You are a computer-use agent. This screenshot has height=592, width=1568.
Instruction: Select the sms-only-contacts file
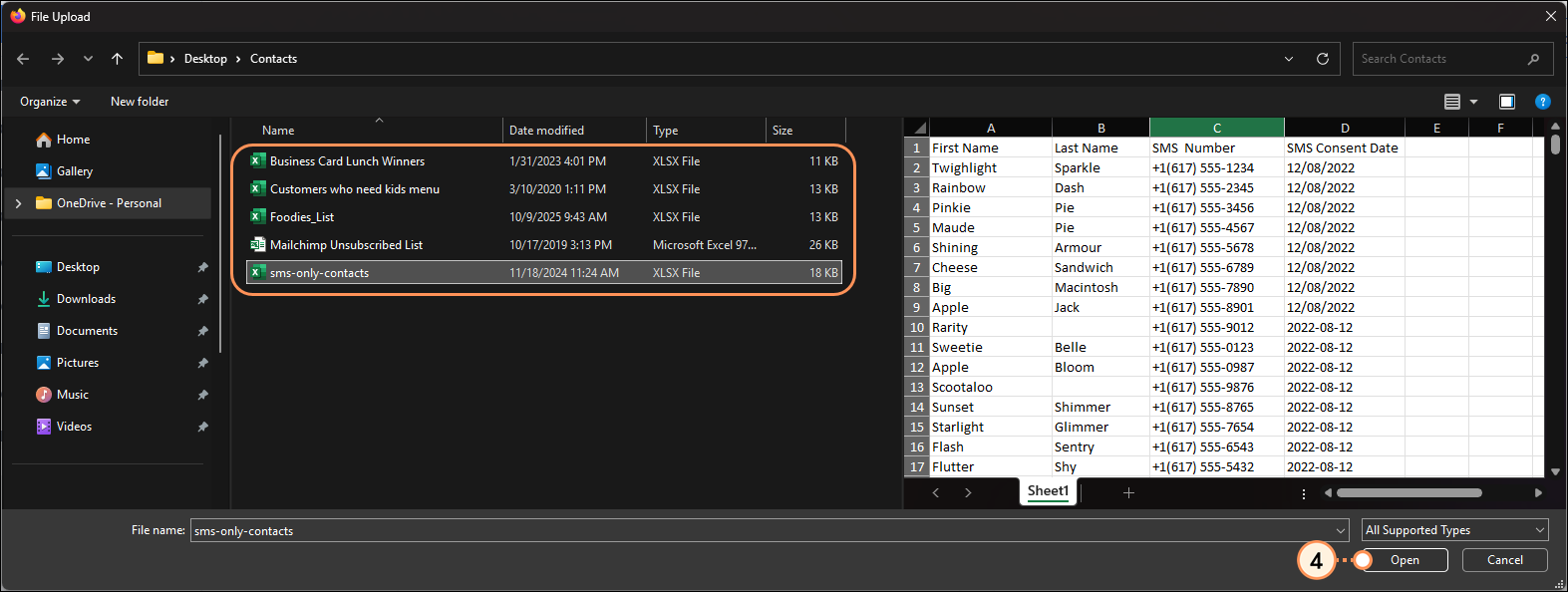tap(544, 273)
